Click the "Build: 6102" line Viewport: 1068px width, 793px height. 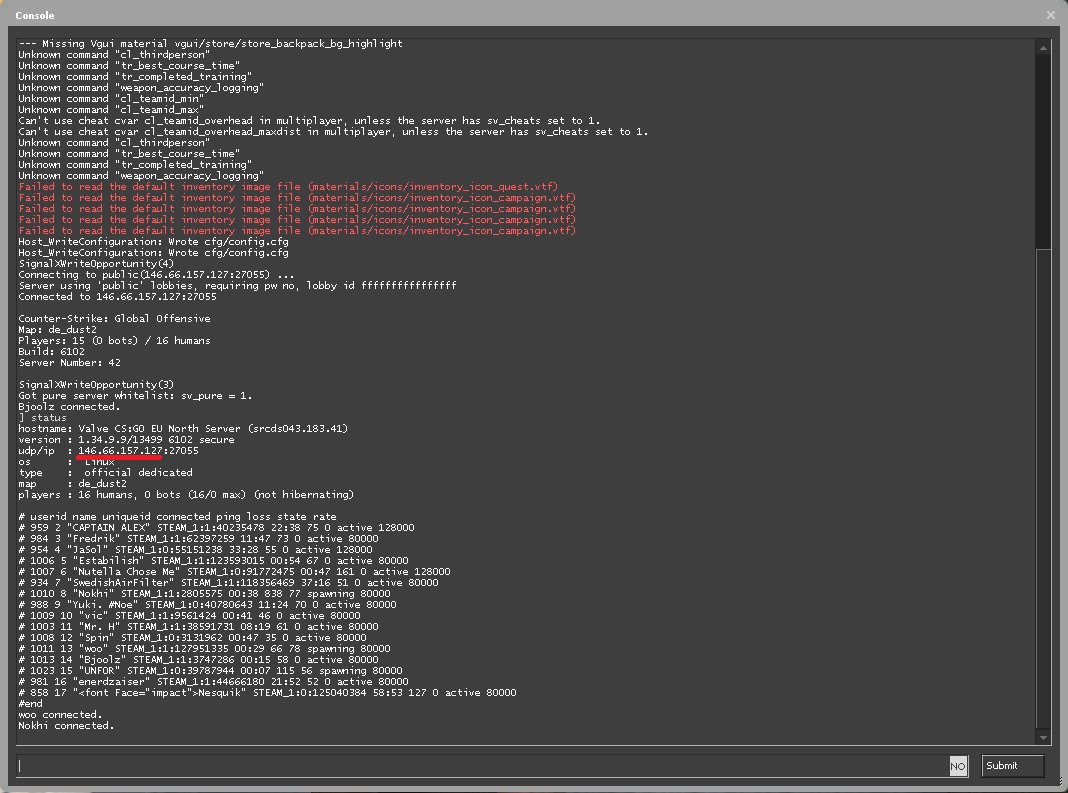coord(52,352)
